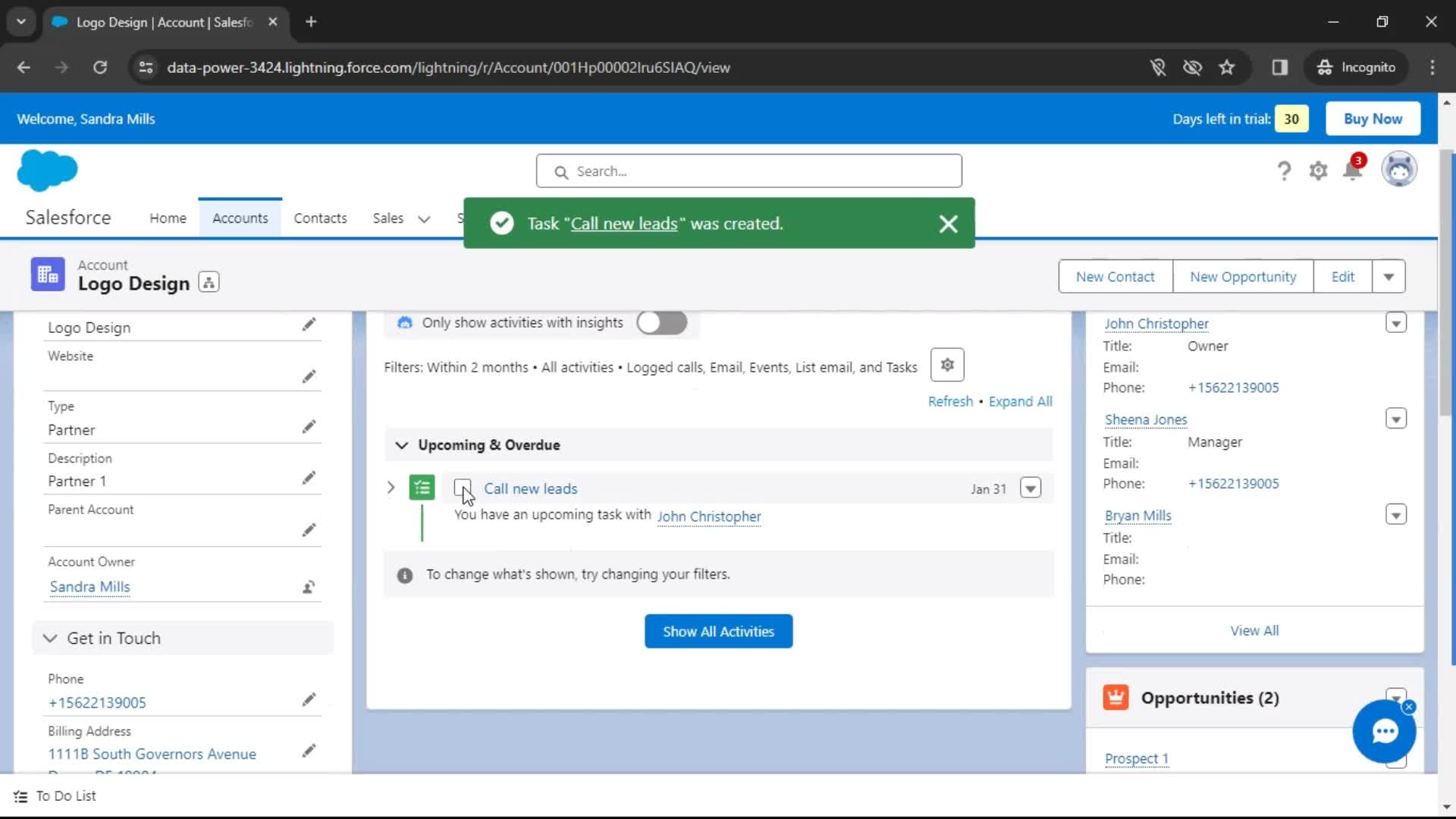Edit the Description field pencil
The height and width of the screenshot is (819, 1456).
tap(309, 478)
